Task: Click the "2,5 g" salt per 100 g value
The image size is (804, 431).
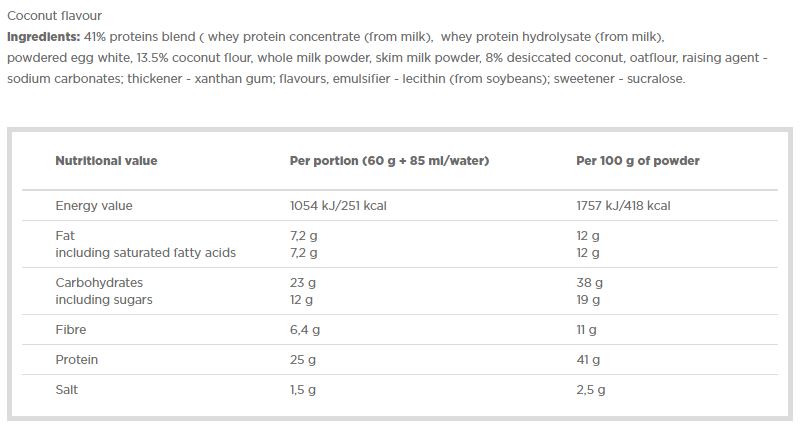Action: 591,389
